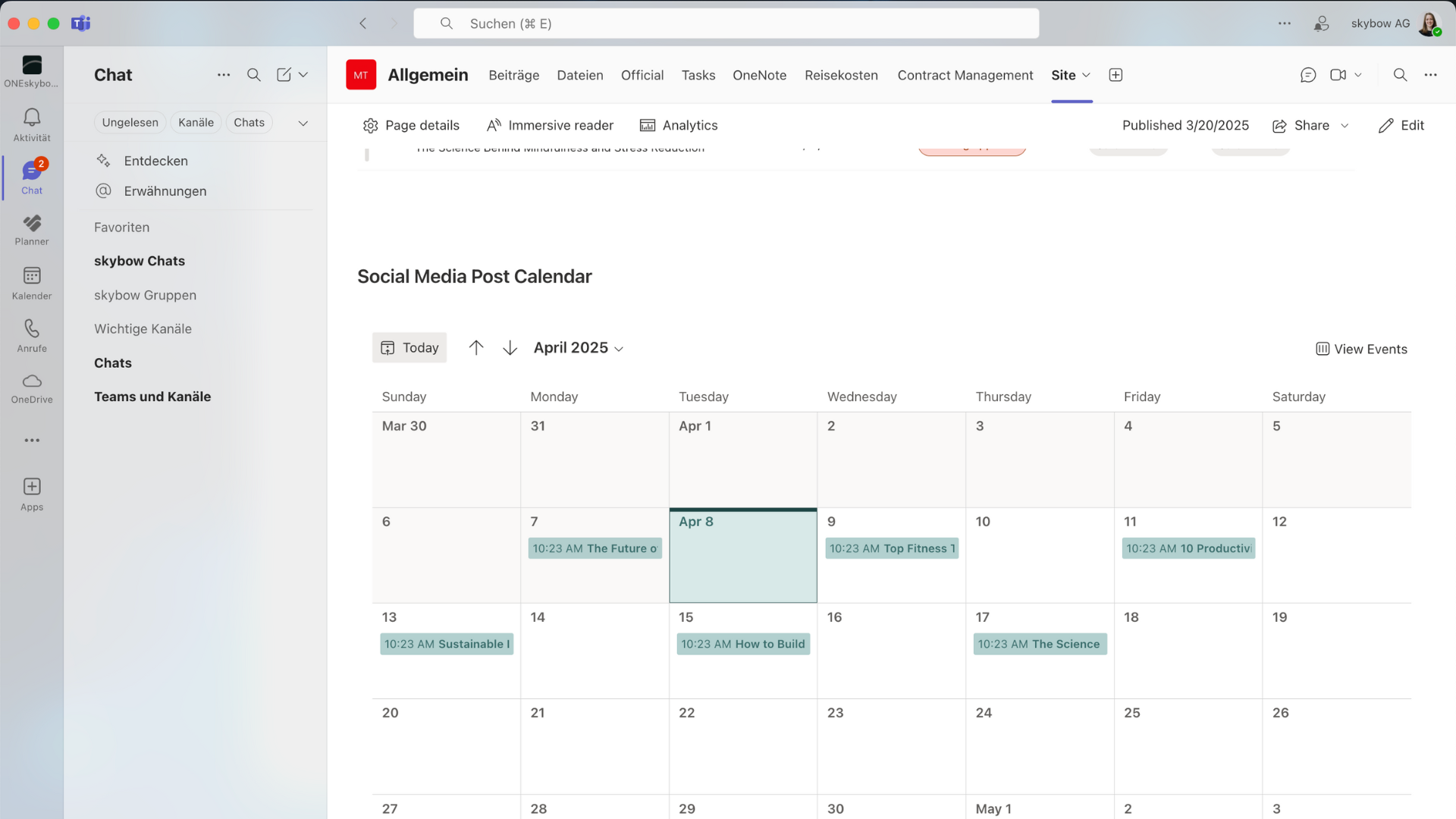The height and width of the screenshot is (819, 1456).
Task: Open the 'Top Fitness' event on April 9
Action: click(892, 548)
